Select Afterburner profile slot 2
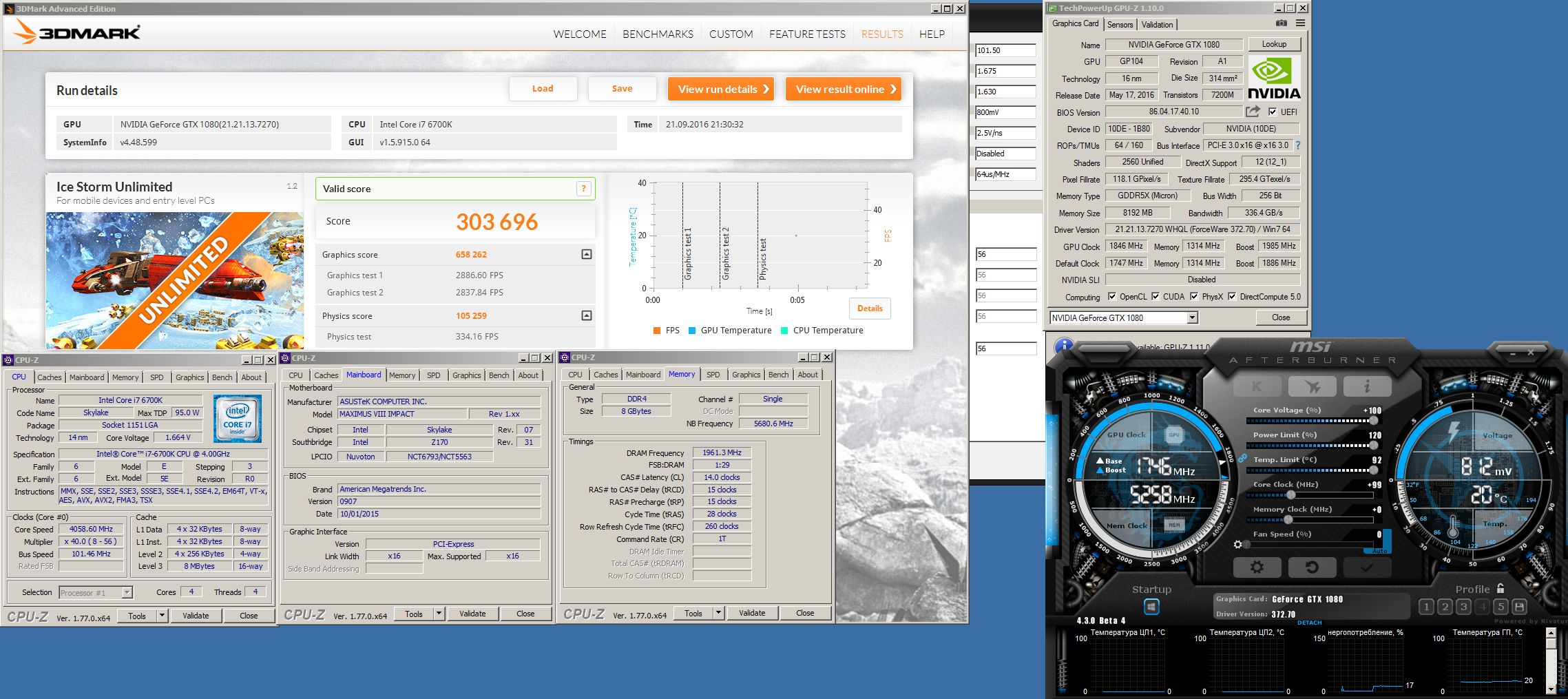This screenshot has height=699, width=1568. [1445, 607]
